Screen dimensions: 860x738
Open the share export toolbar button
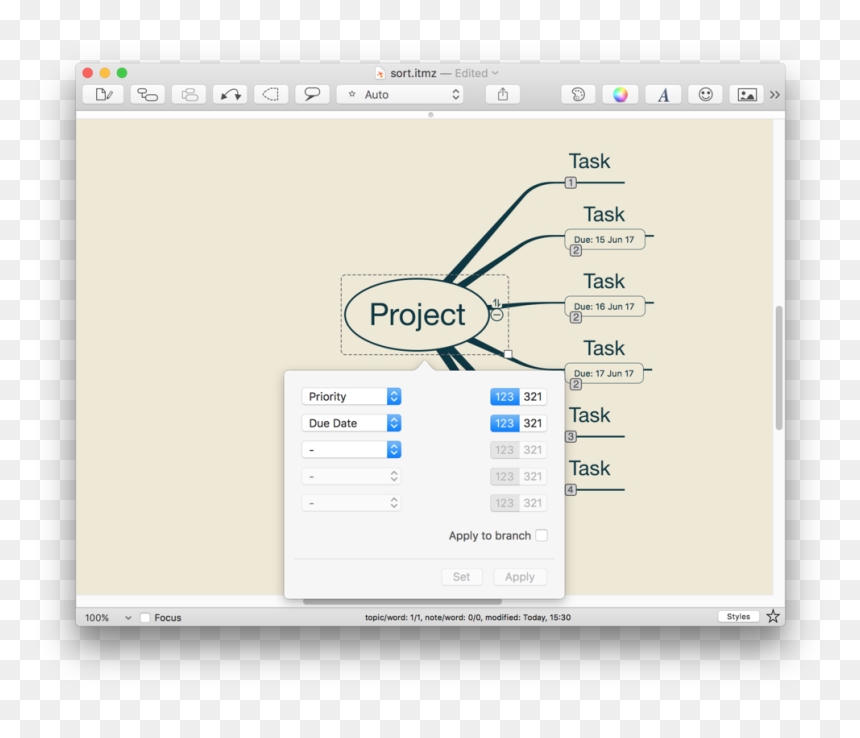click(503, 95)
